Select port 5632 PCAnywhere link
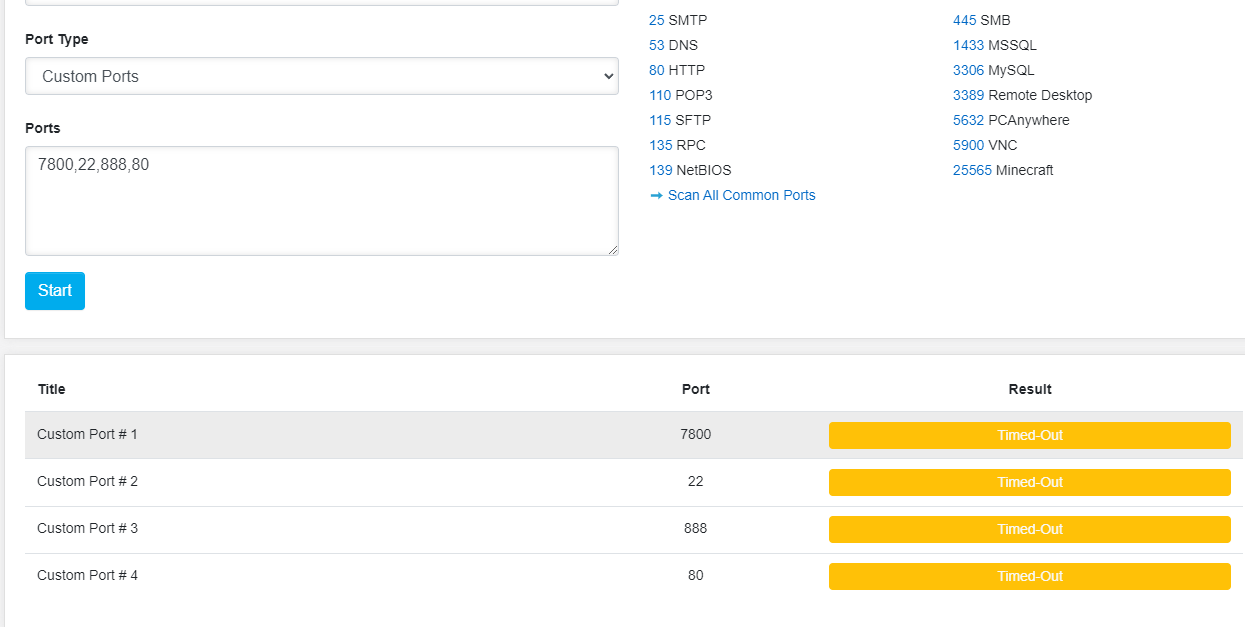1245x627 pixels. pyautogui.click(x=968, y=120)
